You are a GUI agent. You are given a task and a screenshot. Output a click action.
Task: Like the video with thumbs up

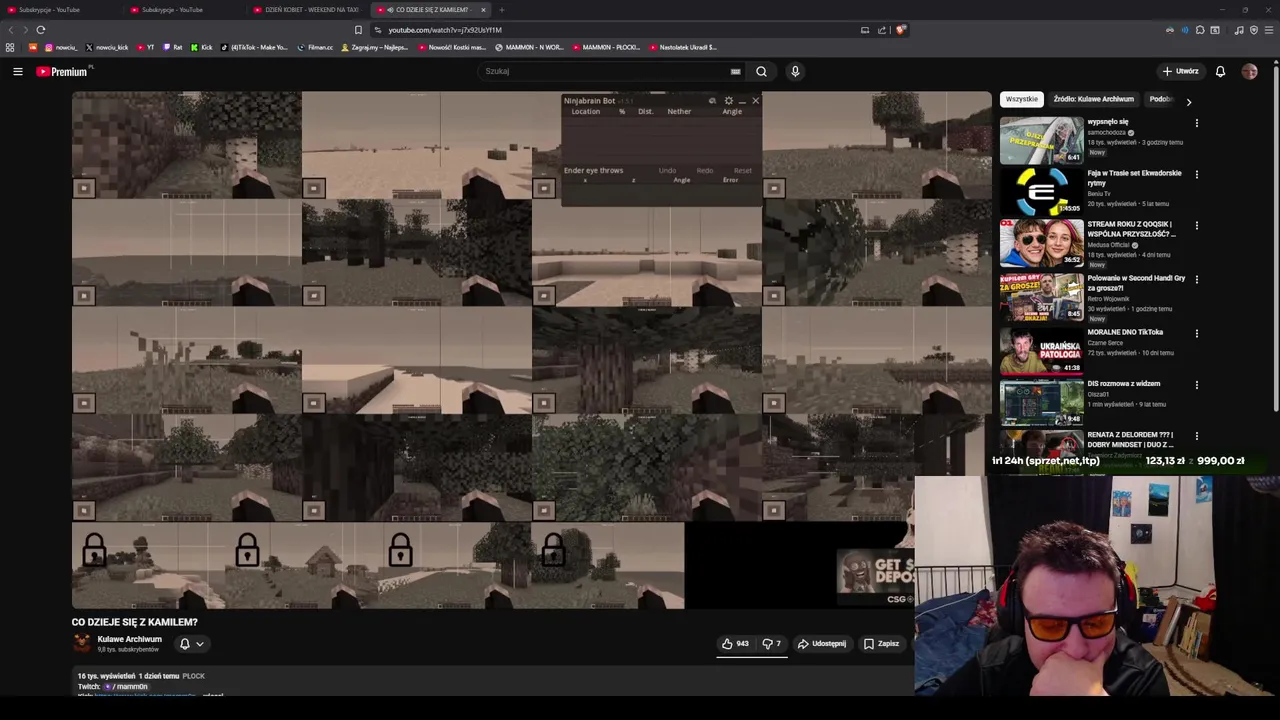735,644
